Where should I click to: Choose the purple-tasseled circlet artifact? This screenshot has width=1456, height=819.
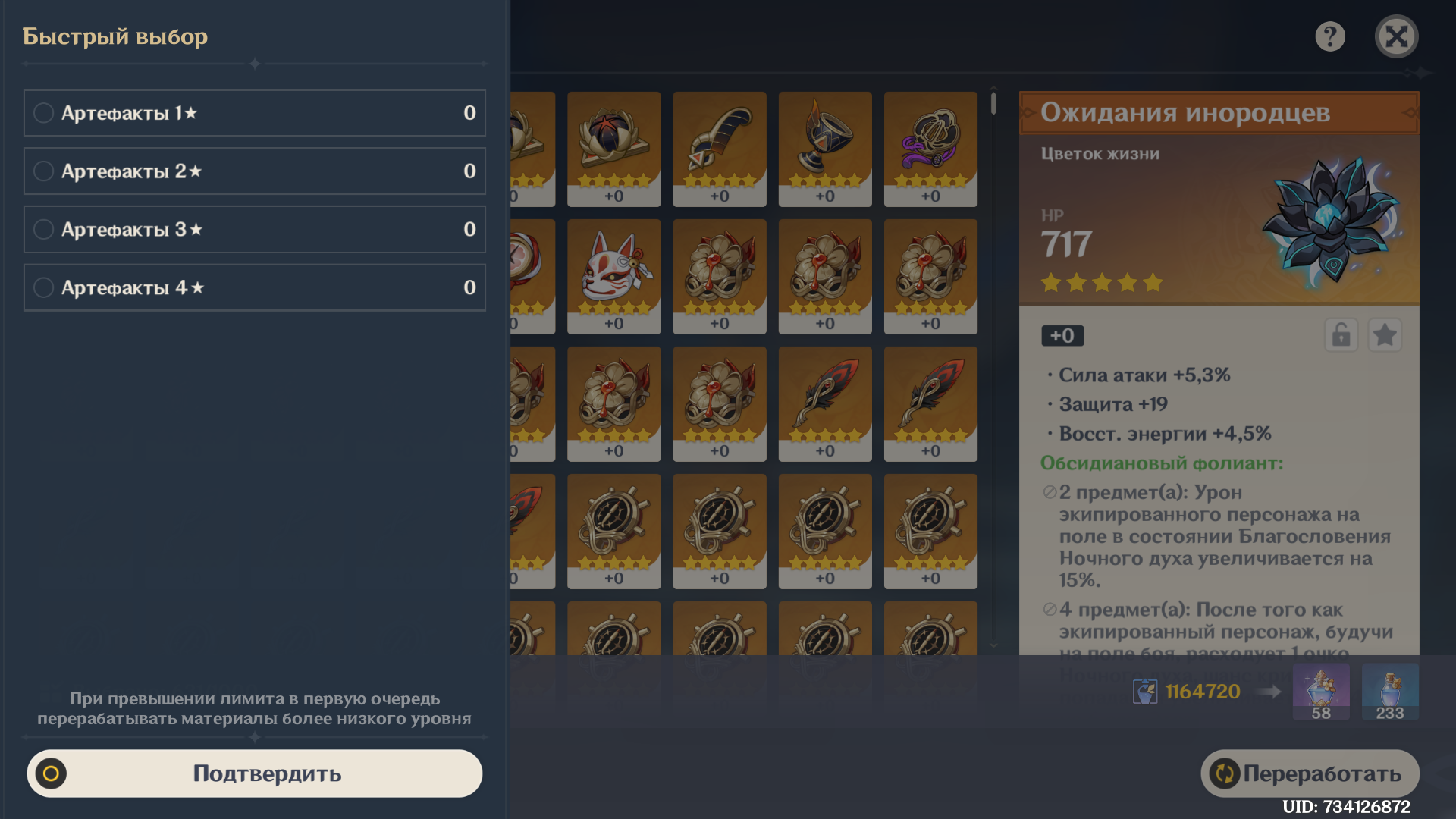point(930,149)
